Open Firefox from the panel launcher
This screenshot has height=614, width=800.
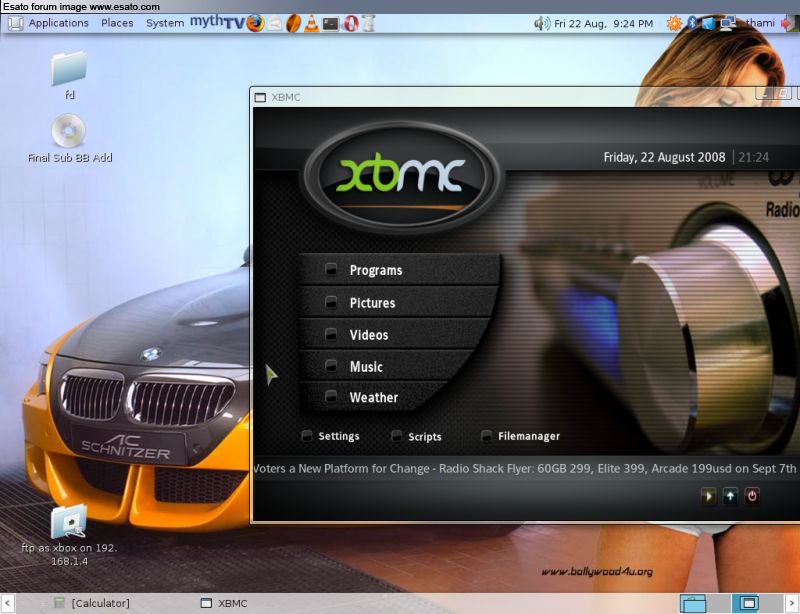255,23
